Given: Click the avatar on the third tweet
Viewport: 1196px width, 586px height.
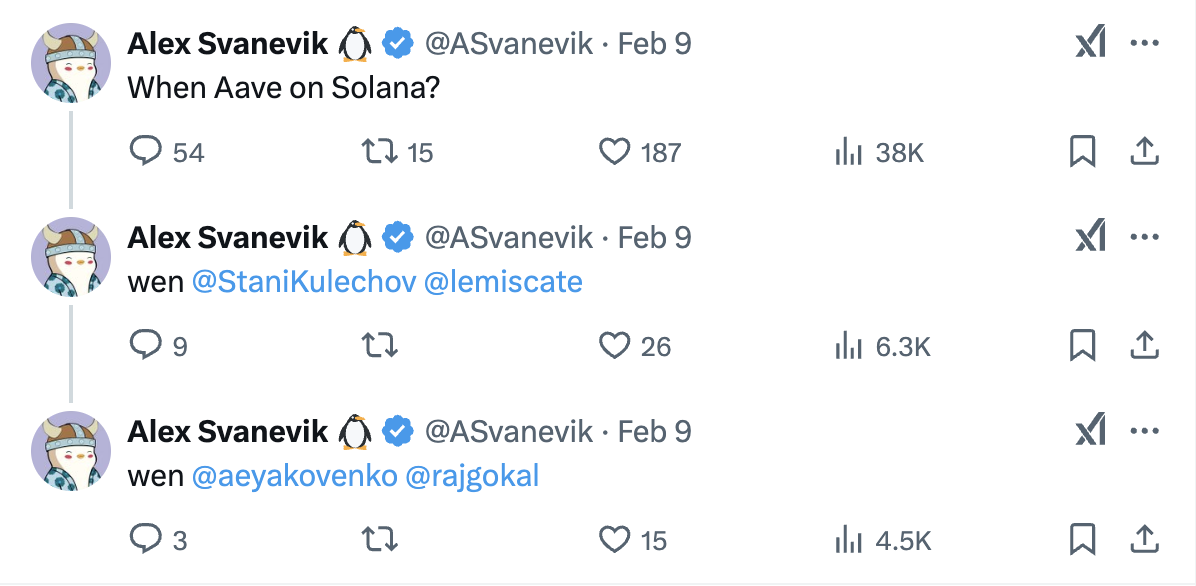Looking at the screenshot, I should tap(71, 450).
